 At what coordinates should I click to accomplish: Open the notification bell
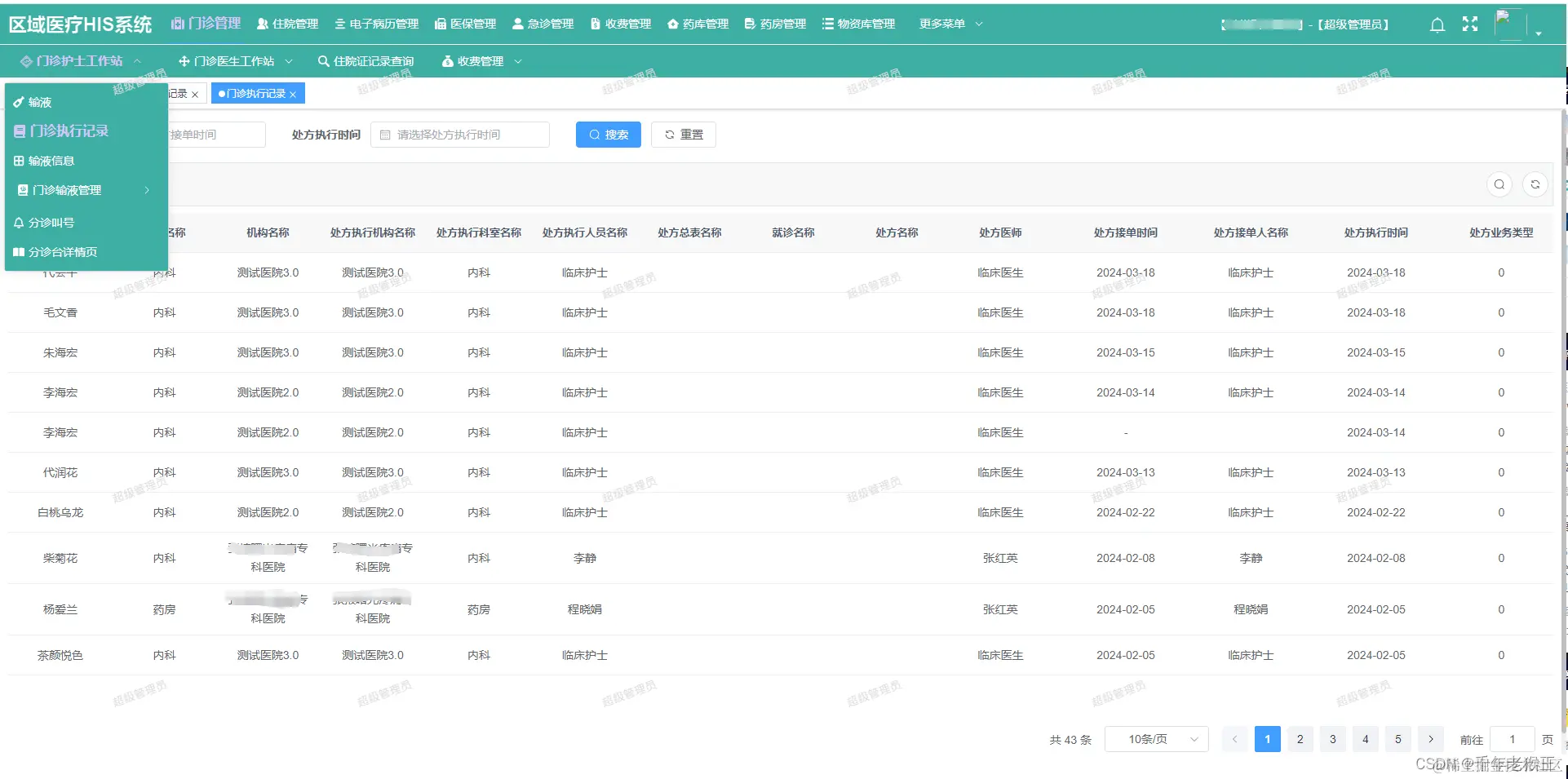1436,24
